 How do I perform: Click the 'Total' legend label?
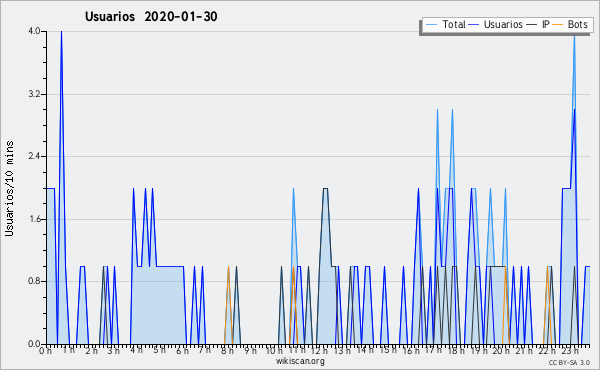click(x=454, y=24)
